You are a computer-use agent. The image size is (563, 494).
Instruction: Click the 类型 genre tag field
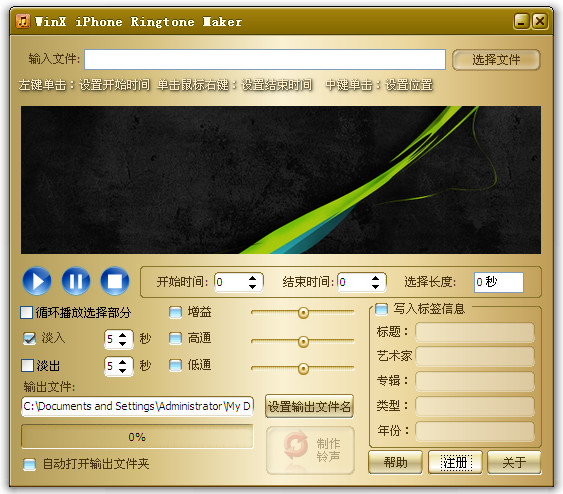tap(475, 406)
